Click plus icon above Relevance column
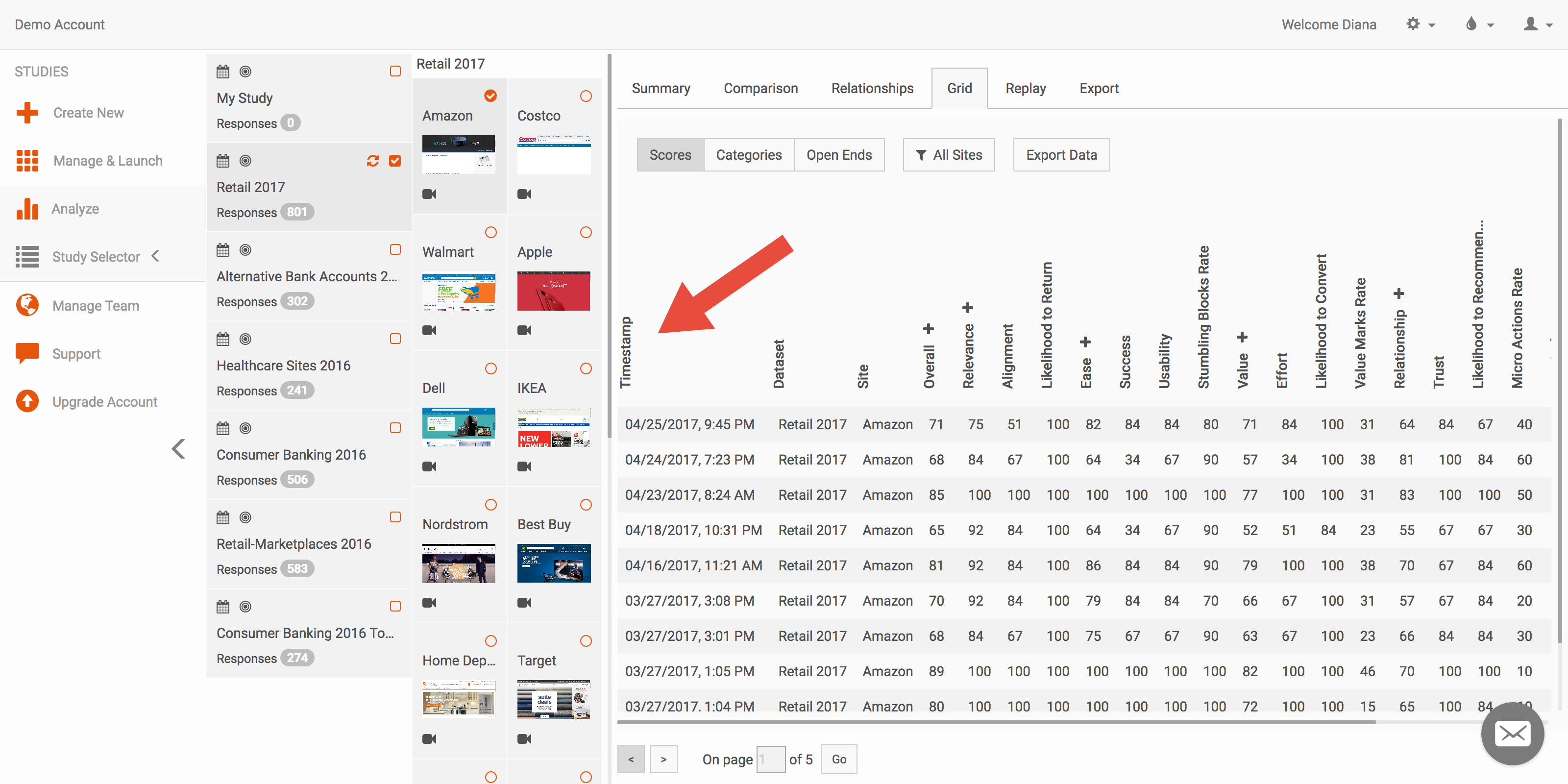The width and height of the screenshot is (1568, 784). 967,308
